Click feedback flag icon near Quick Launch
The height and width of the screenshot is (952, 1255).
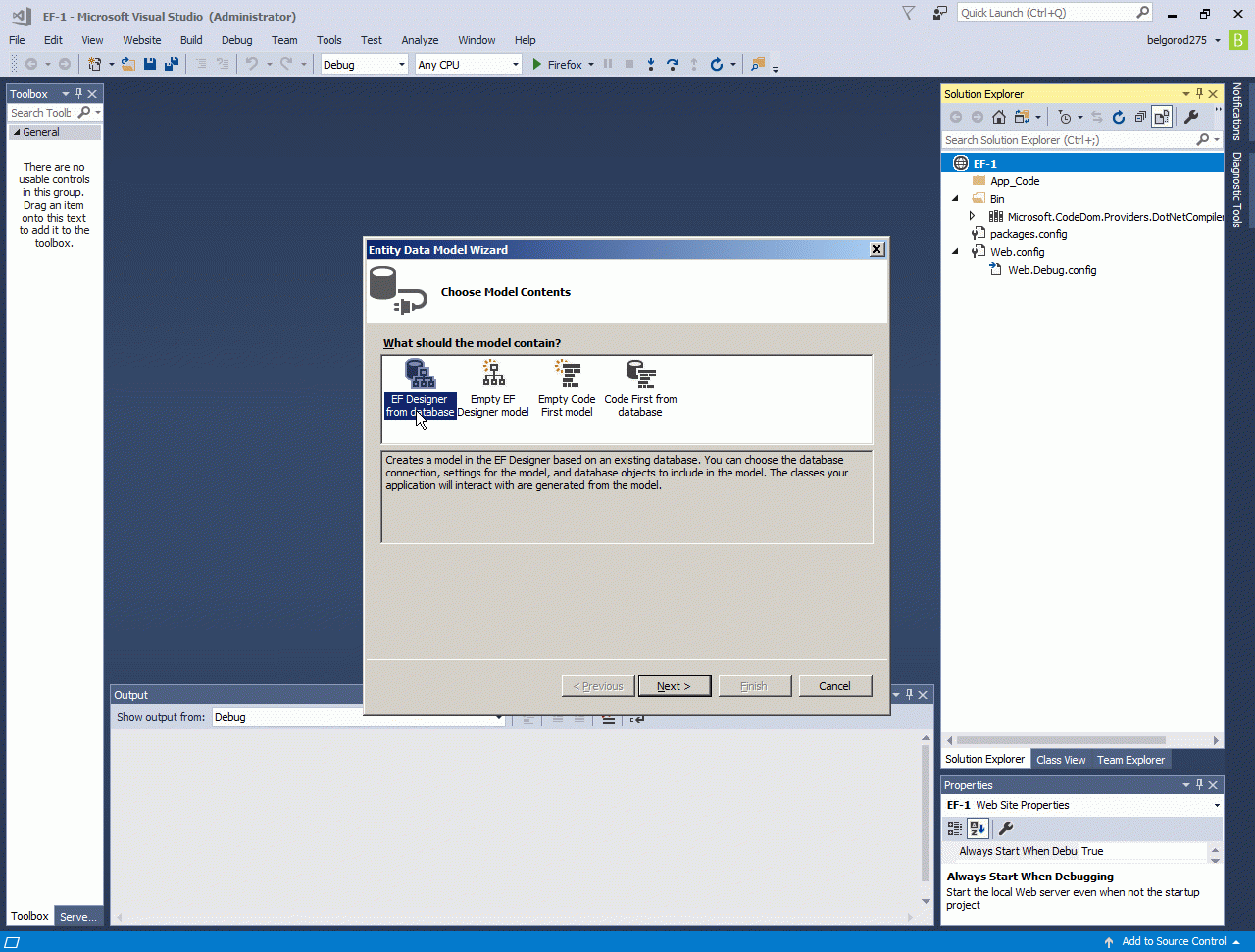940,13
